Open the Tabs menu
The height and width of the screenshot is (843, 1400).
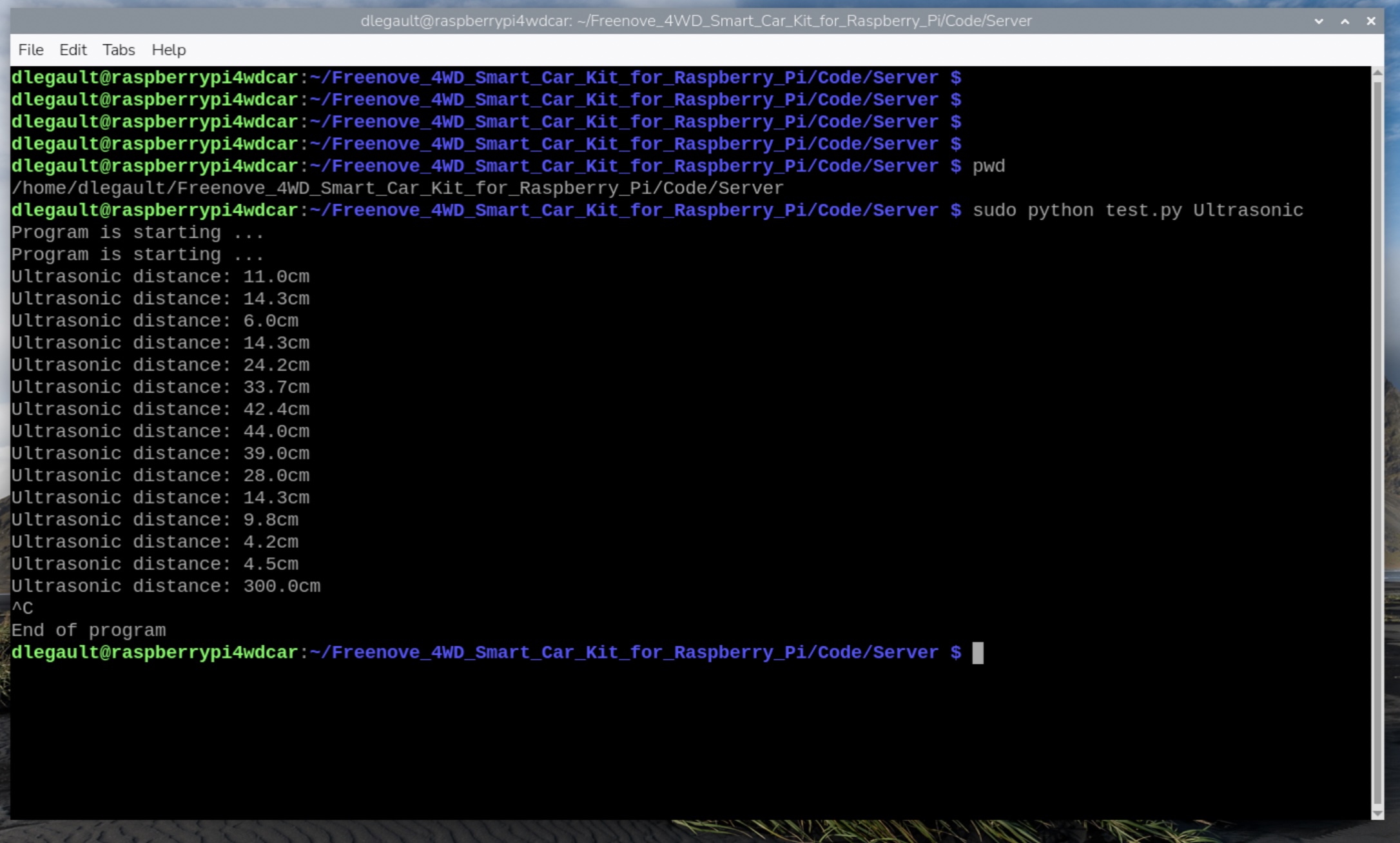(119, 50)
